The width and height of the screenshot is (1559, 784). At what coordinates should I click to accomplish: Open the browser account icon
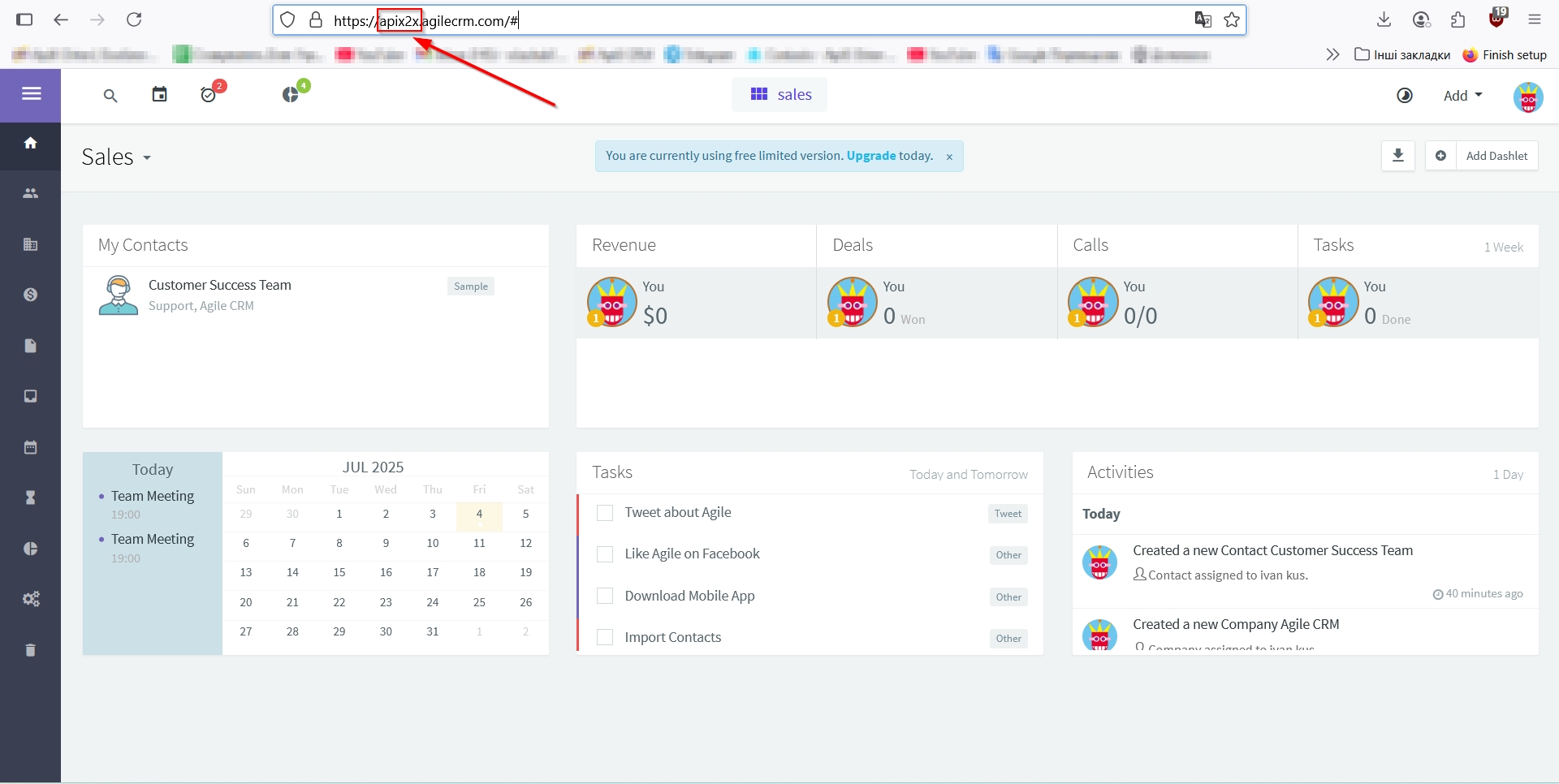1421,19
